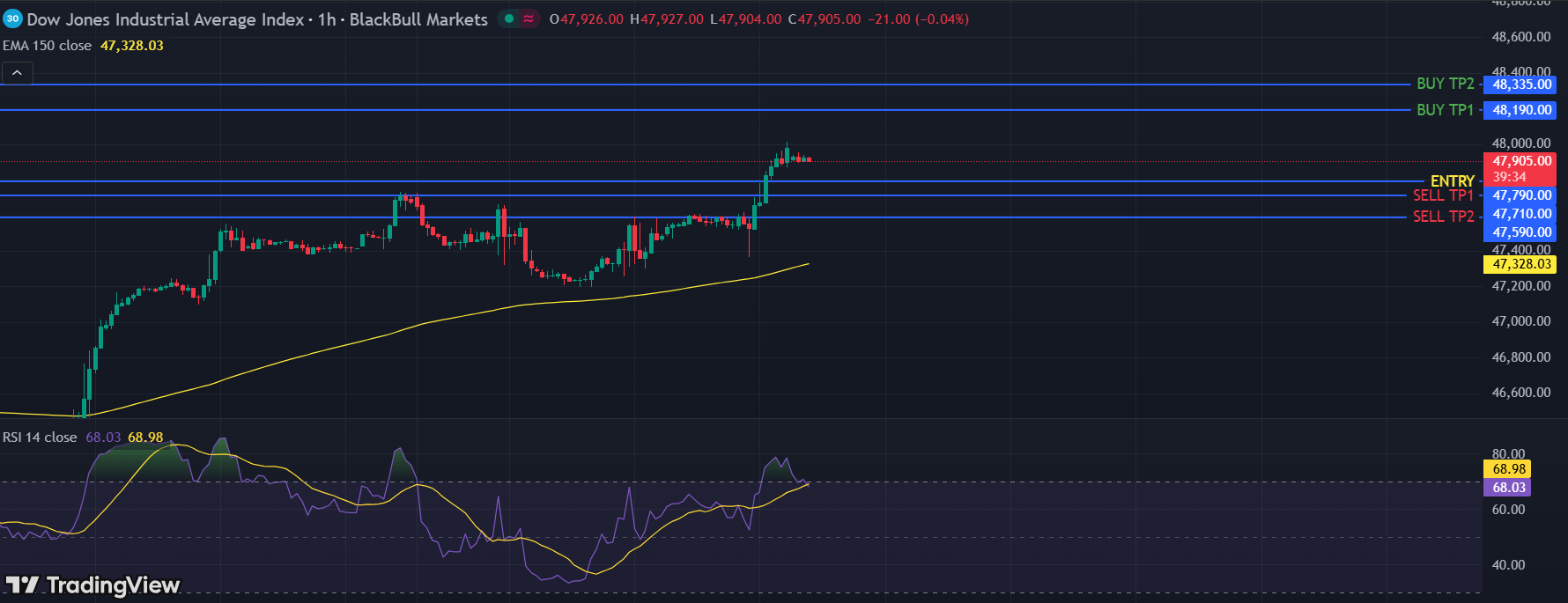Image resolution: width=1568 pixels, height=603 pixels.
Task: Click the green market status dot
Action: click(509, 18)
